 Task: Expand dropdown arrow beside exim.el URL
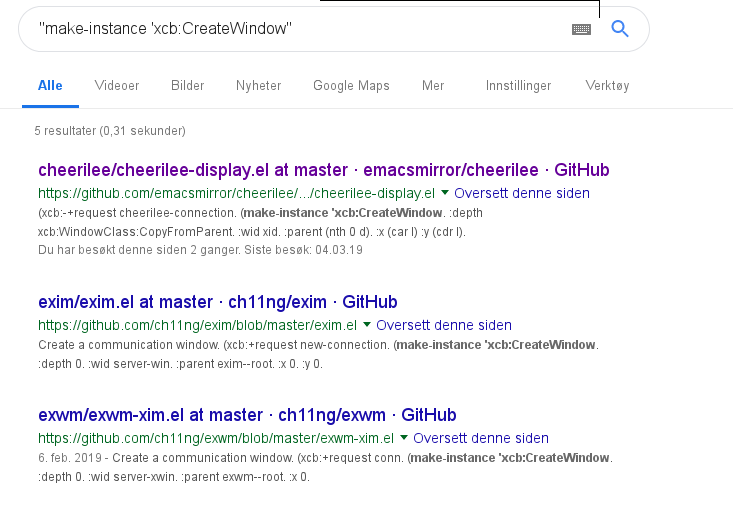coord(367,324)
